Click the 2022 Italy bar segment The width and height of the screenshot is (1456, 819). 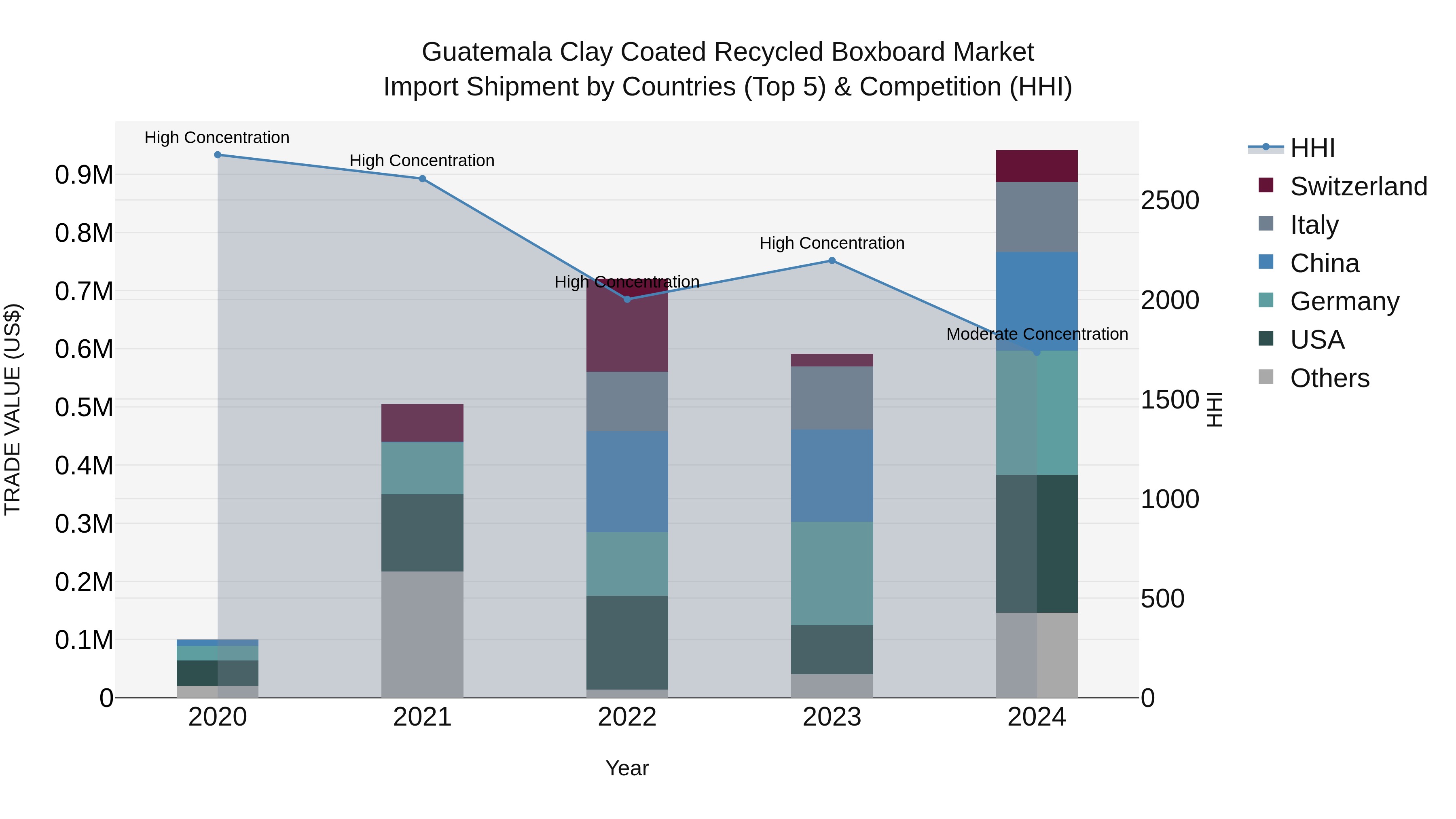pyautogui.click(x=627, y=401)
